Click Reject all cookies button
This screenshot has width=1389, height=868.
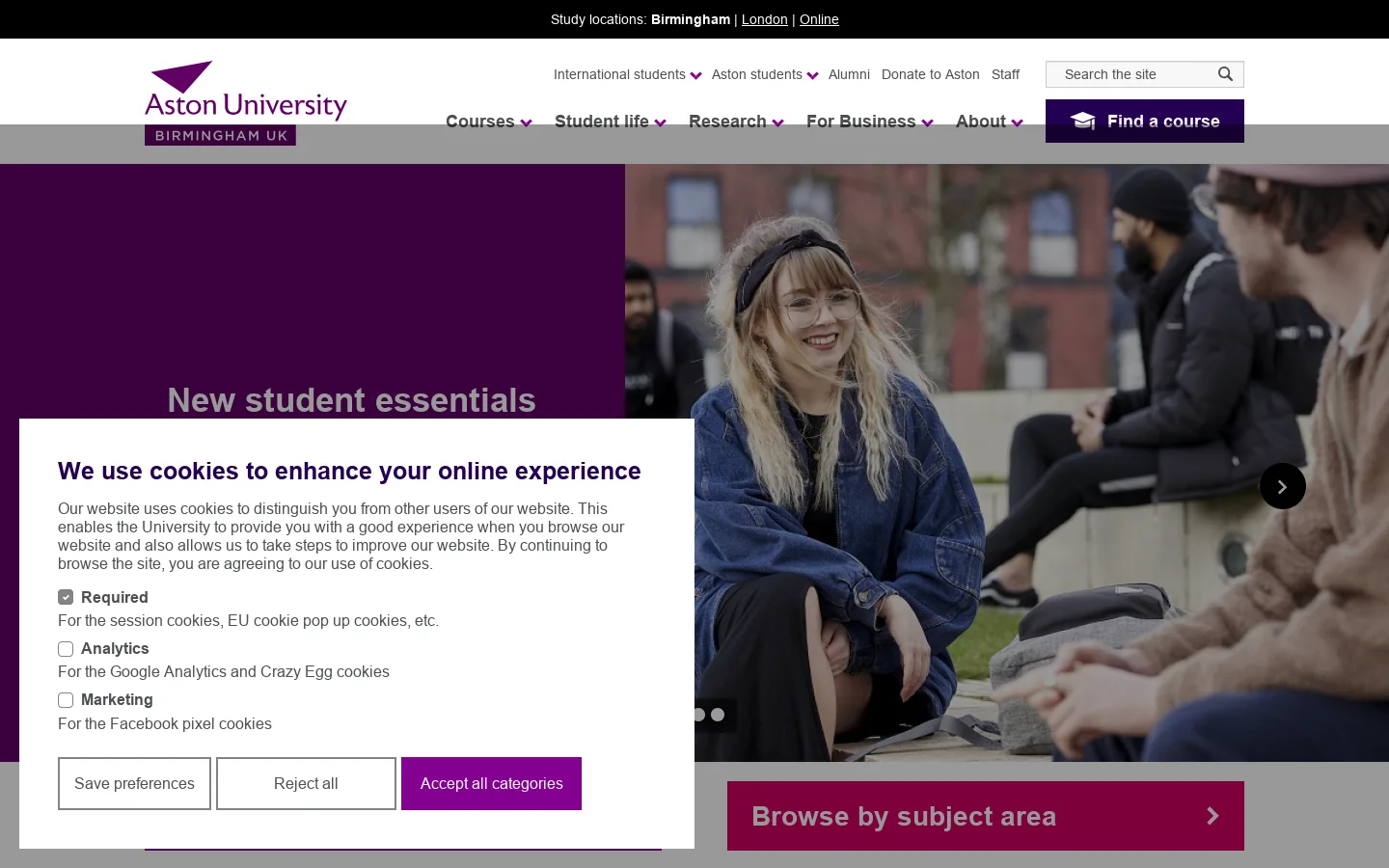[x=306, y=783]
